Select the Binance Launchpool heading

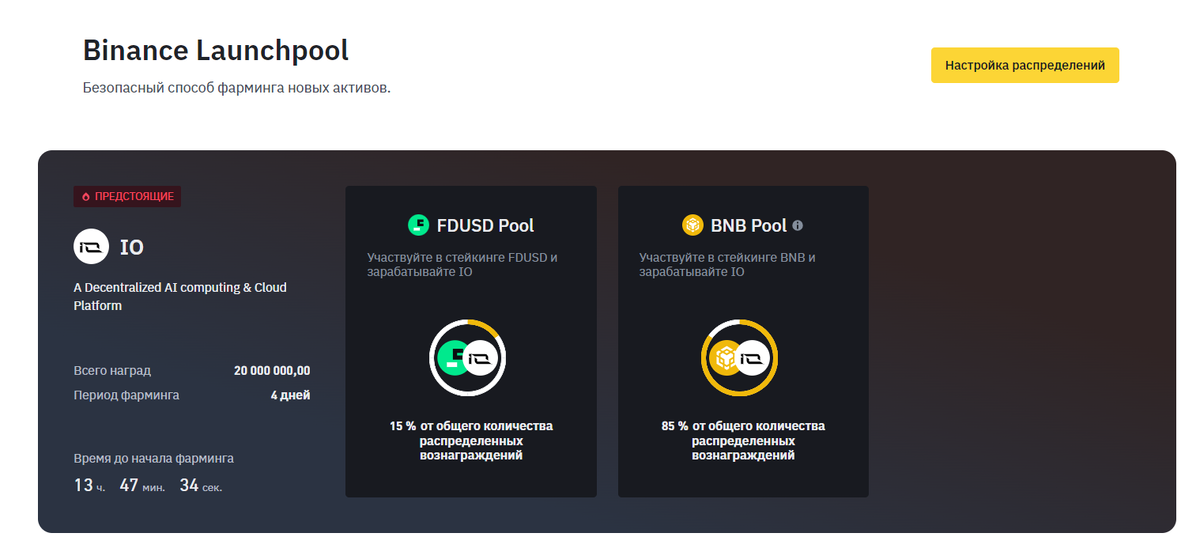coord(216,50)
